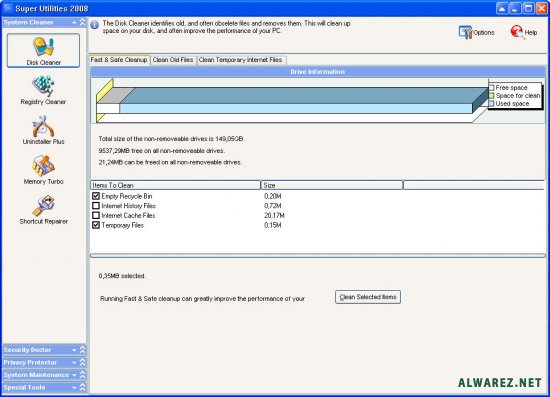Expand the Special Tools panel chevron
The width and height of the screenshot is (550, 397).
pos(82,387)
